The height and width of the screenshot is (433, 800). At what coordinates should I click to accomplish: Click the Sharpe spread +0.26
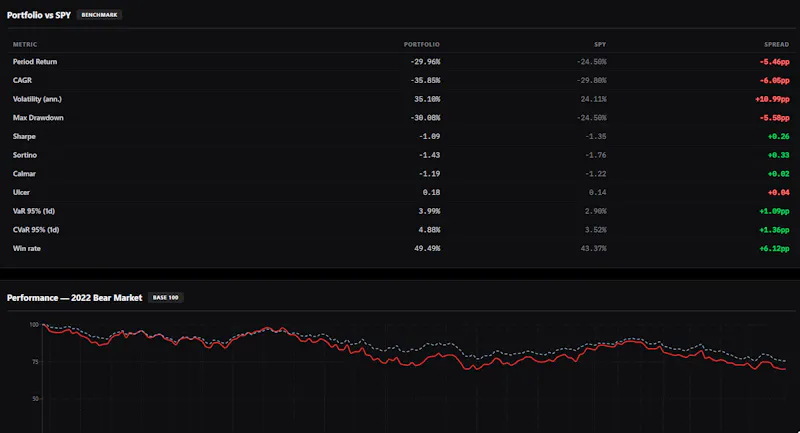(779, 136)
